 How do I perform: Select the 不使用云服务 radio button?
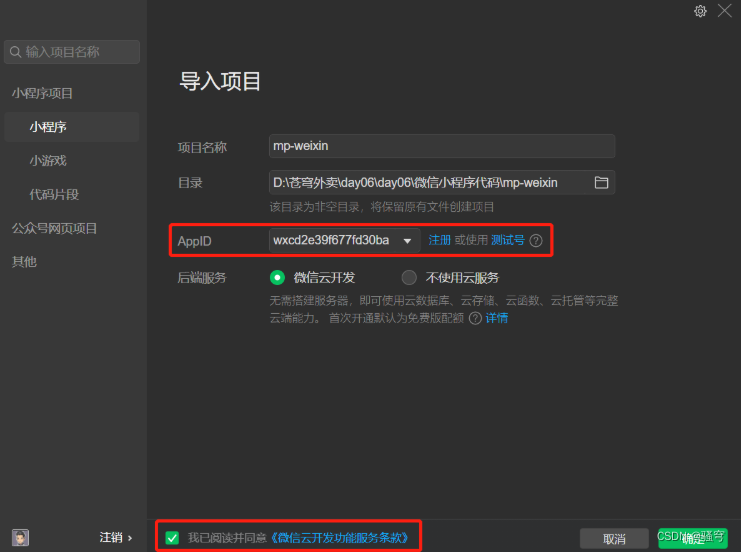point(409,277)
